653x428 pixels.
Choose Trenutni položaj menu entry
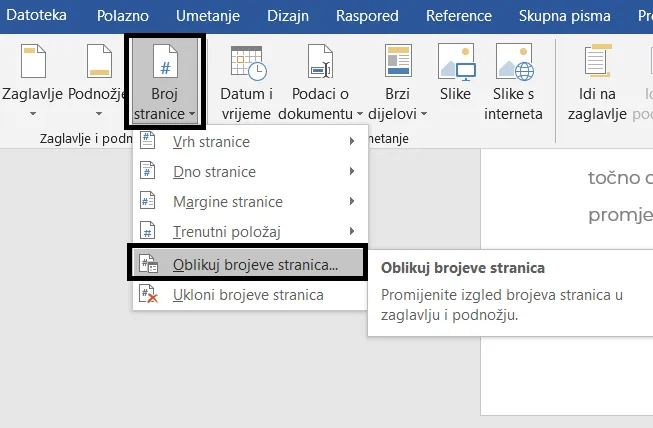pyautogui.click(x=250, y=231)
